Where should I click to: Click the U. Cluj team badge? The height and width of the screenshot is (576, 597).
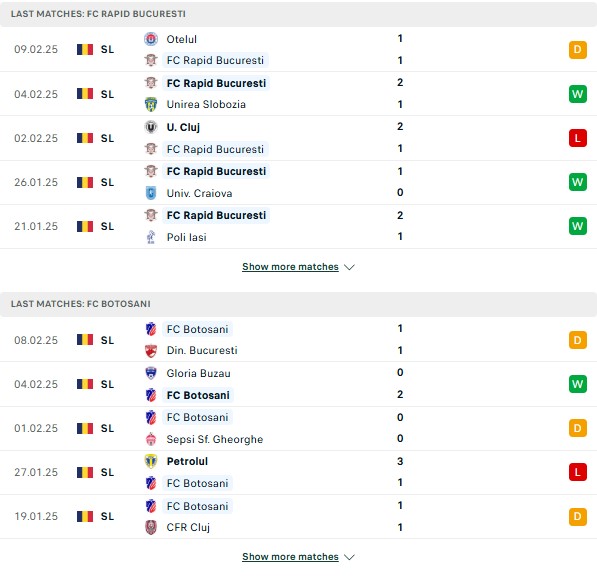click(151, 127)
